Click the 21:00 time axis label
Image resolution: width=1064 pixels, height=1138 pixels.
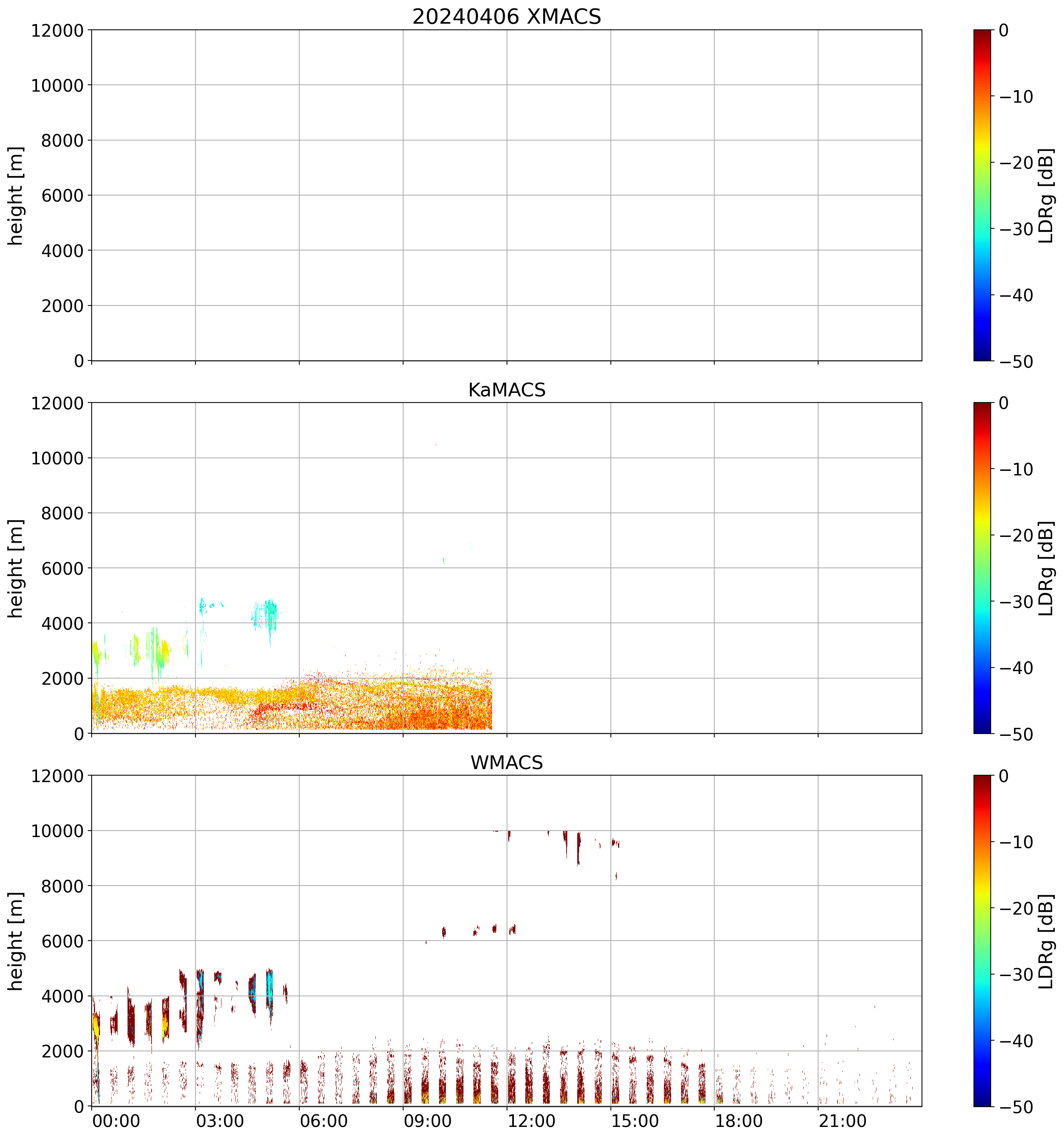(x=843, y=1121)
